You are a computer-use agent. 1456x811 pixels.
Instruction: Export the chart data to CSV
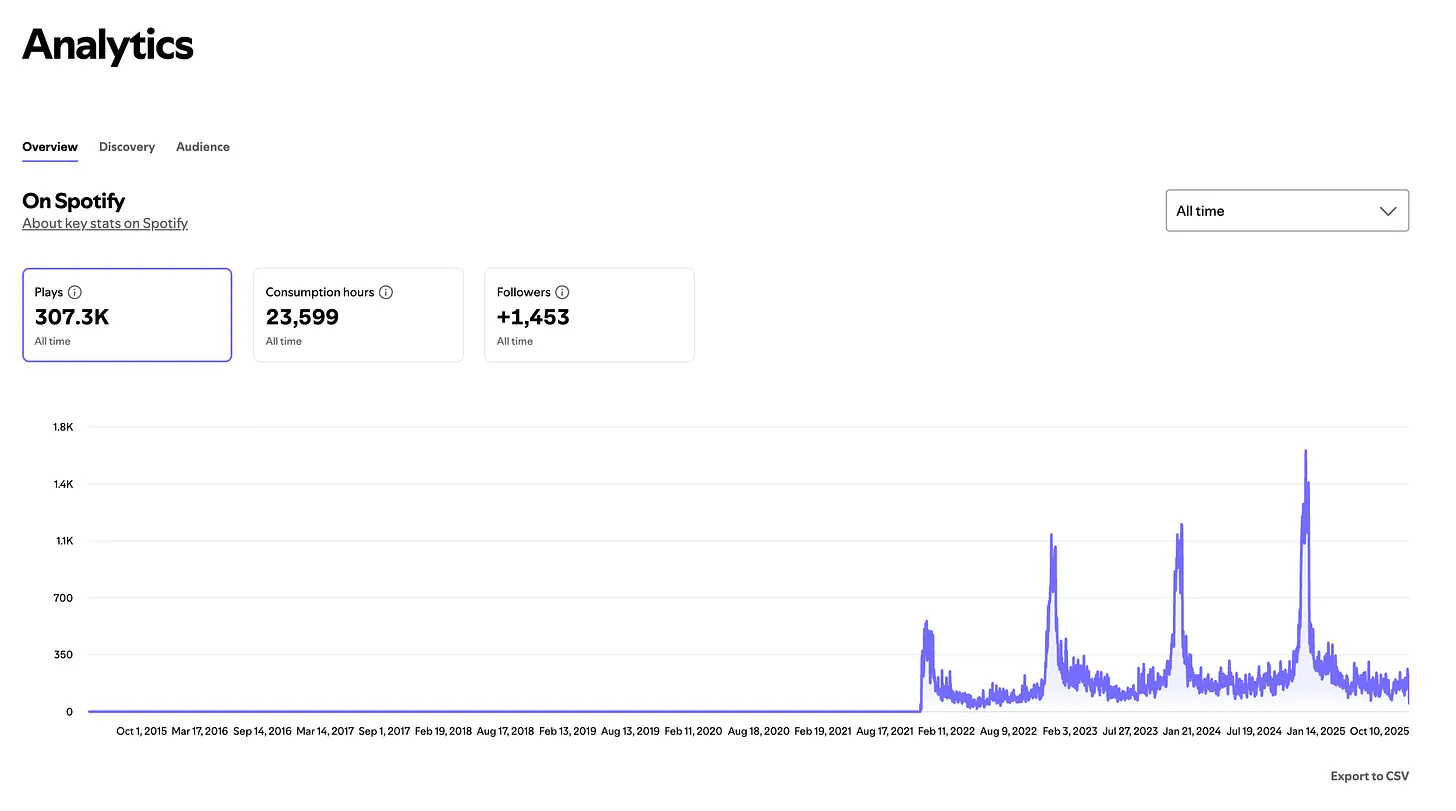pyautogui.click(x=1369, y=776)
